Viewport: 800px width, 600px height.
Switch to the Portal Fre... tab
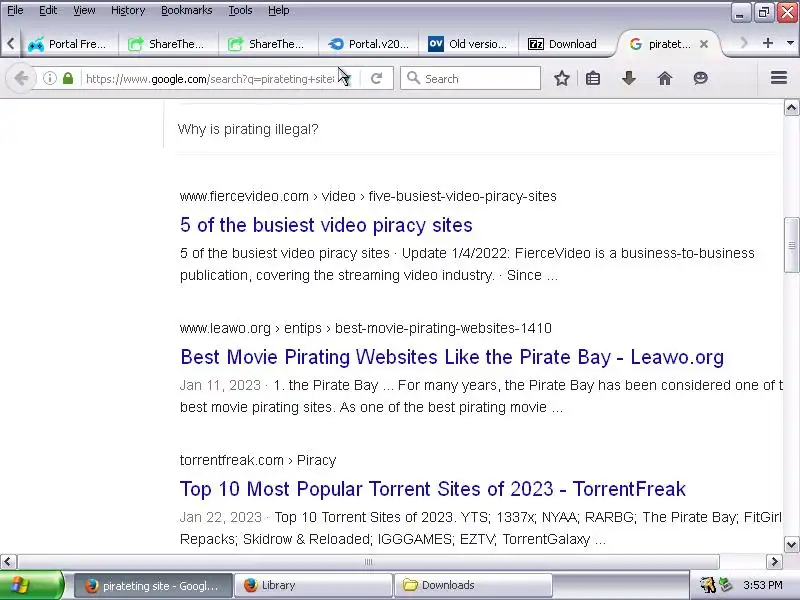point(68,44)
